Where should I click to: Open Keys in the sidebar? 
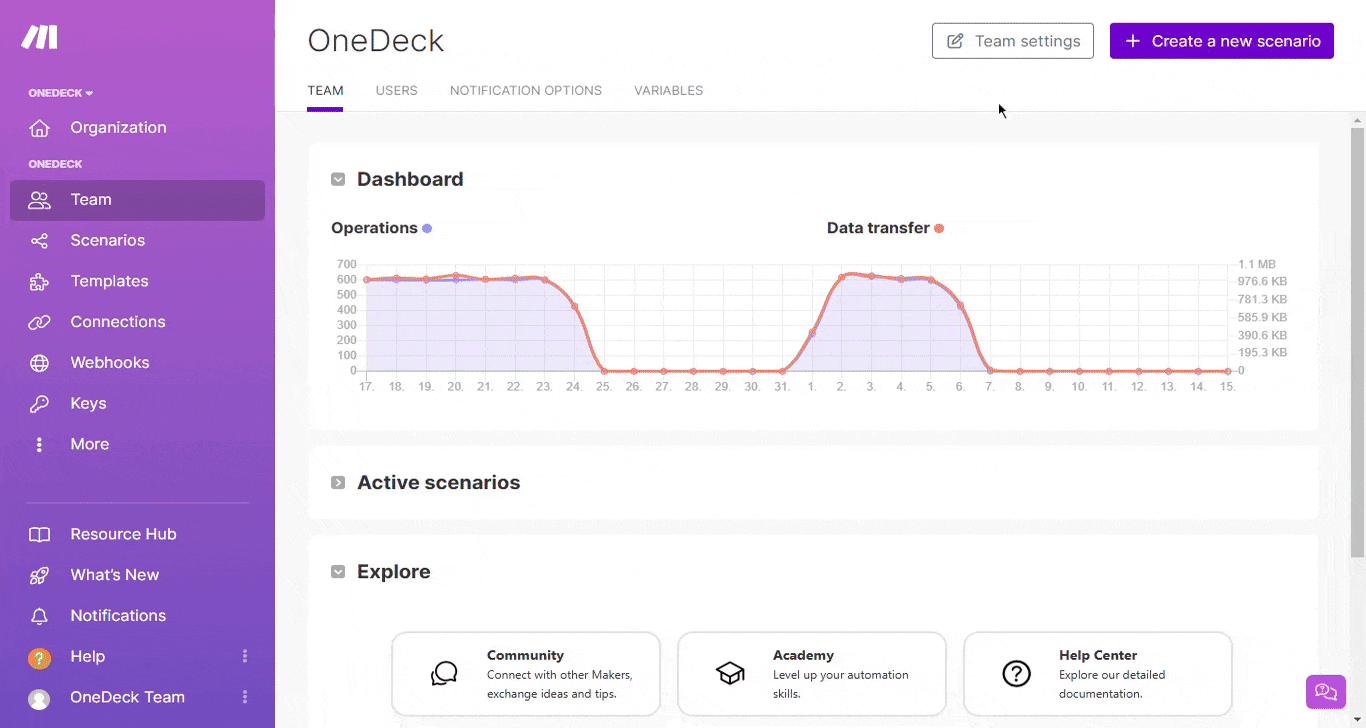(x=137, y=404)
